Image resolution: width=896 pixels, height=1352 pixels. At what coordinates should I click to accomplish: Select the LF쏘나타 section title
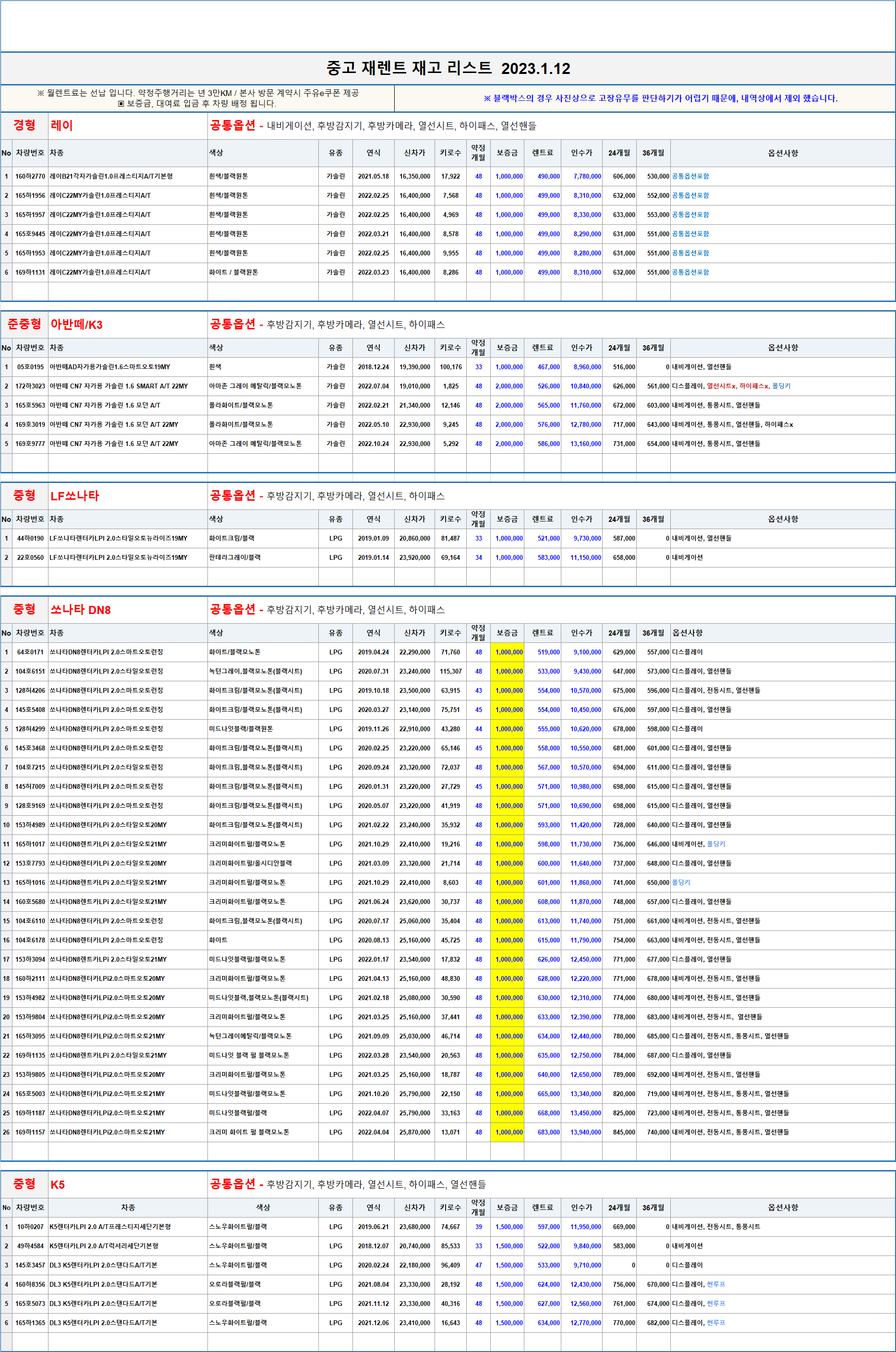pos(75,496)
